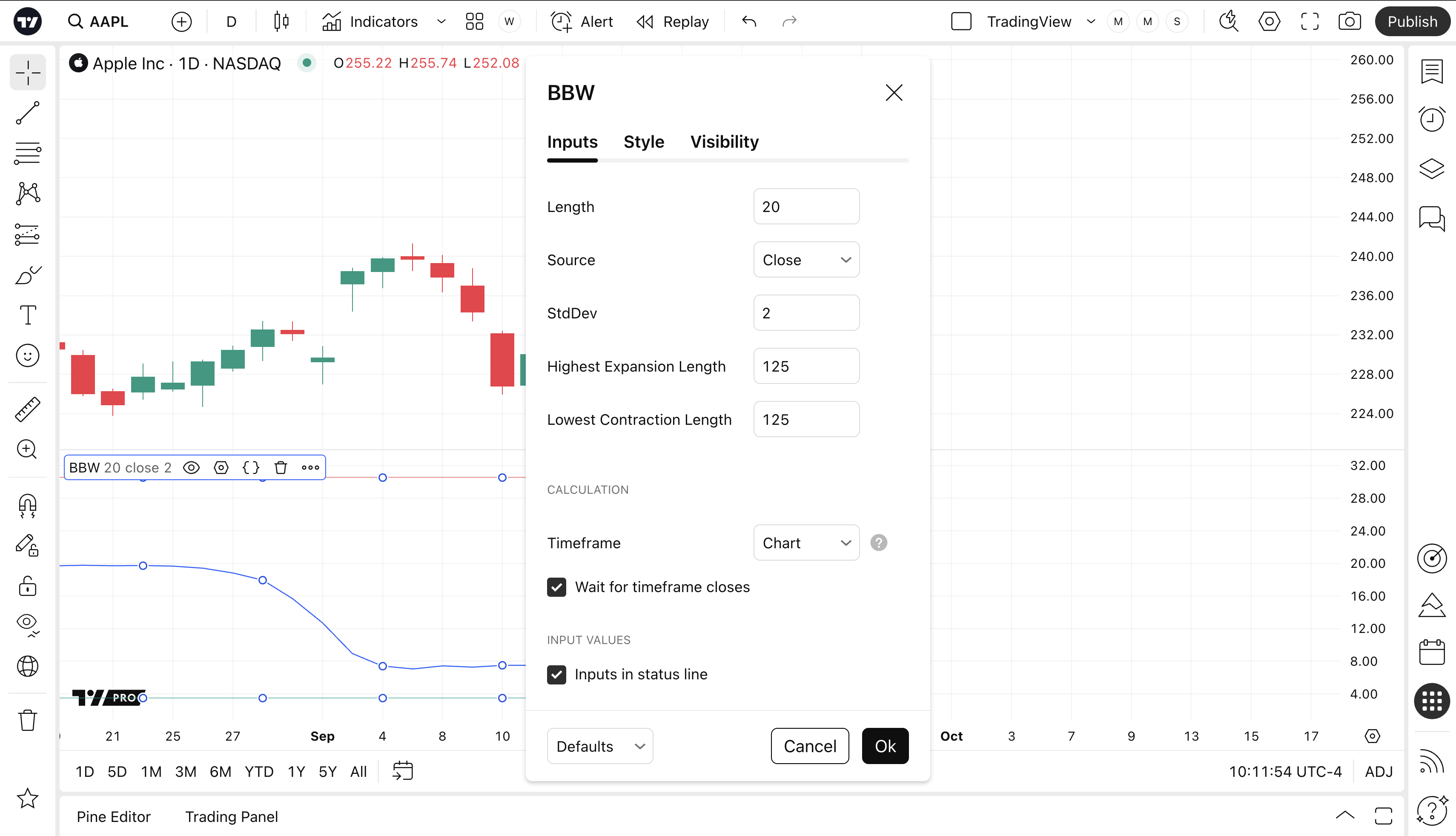Click the Go to date calendar icon
The width and height of the screenshot is (1456, 836).
(402, 771)
